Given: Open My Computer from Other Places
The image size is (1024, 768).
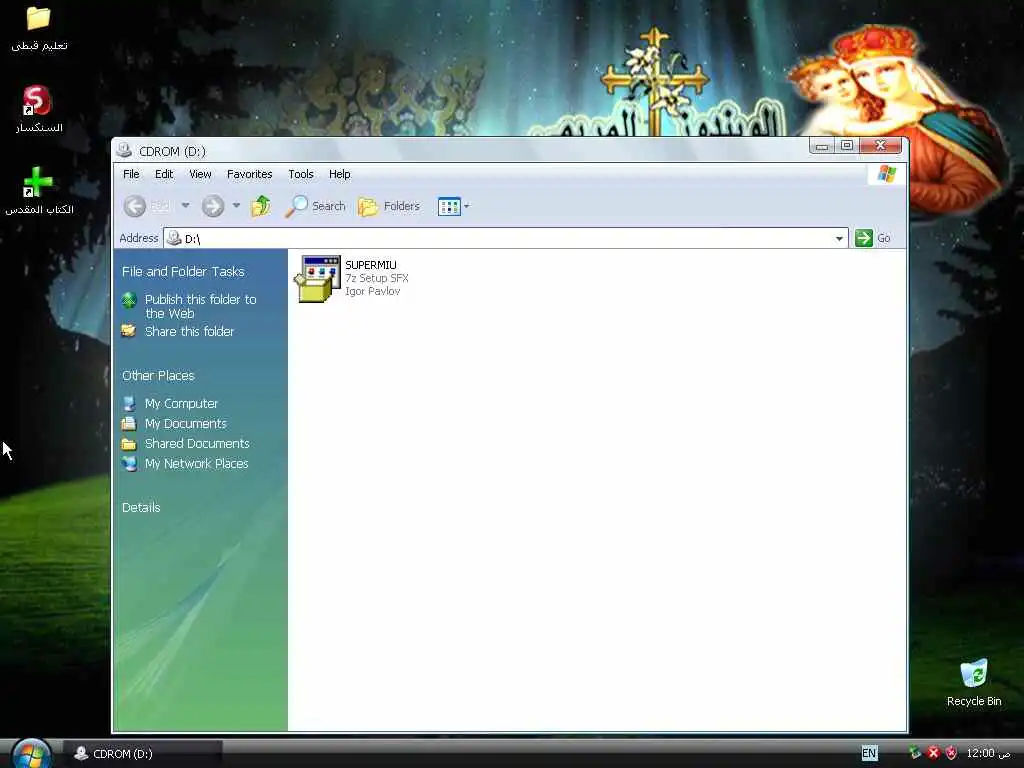Looking at the screenshot, I should [182, 404].
